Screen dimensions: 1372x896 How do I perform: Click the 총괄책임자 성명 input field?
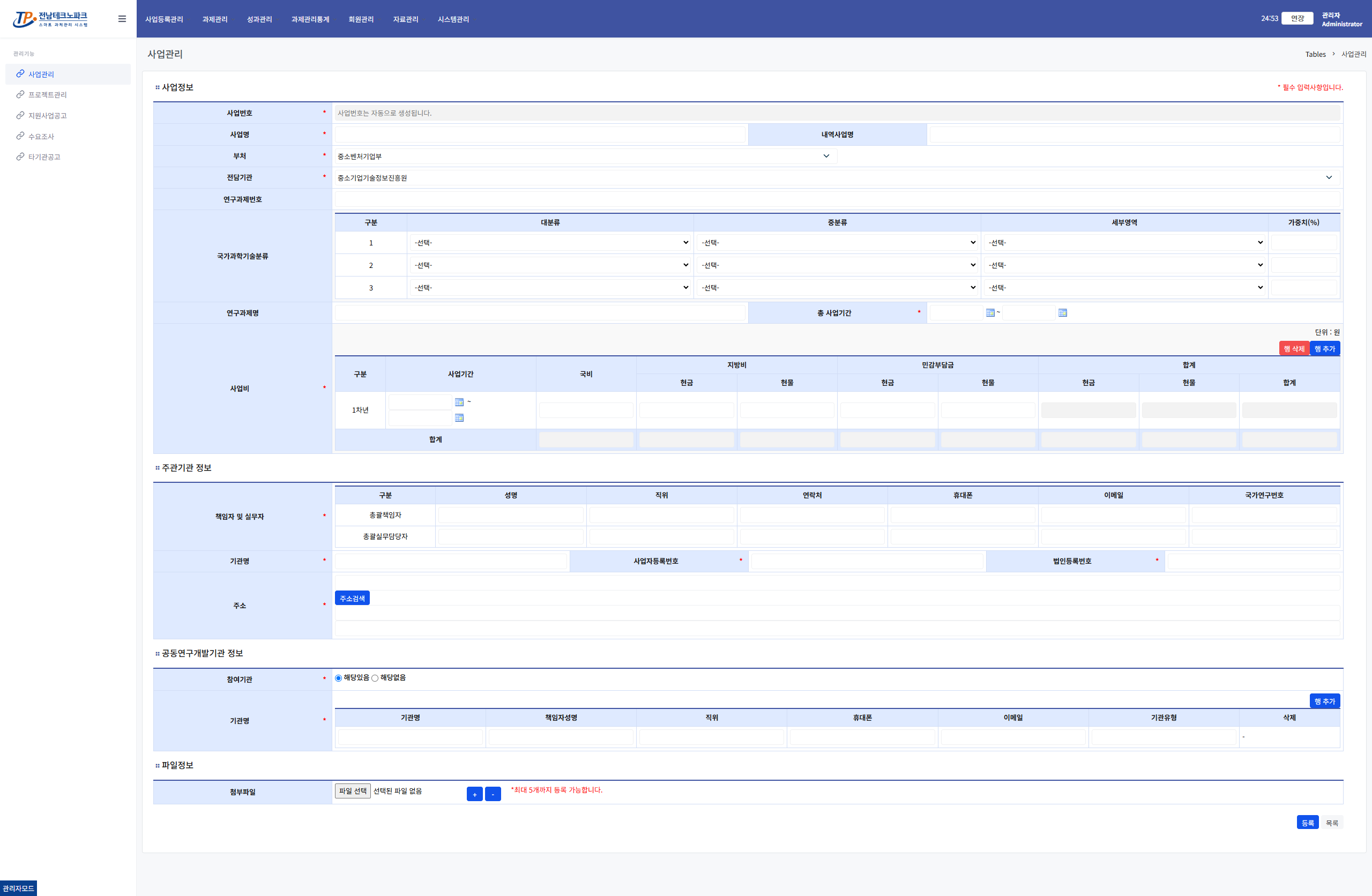[511, 515]
